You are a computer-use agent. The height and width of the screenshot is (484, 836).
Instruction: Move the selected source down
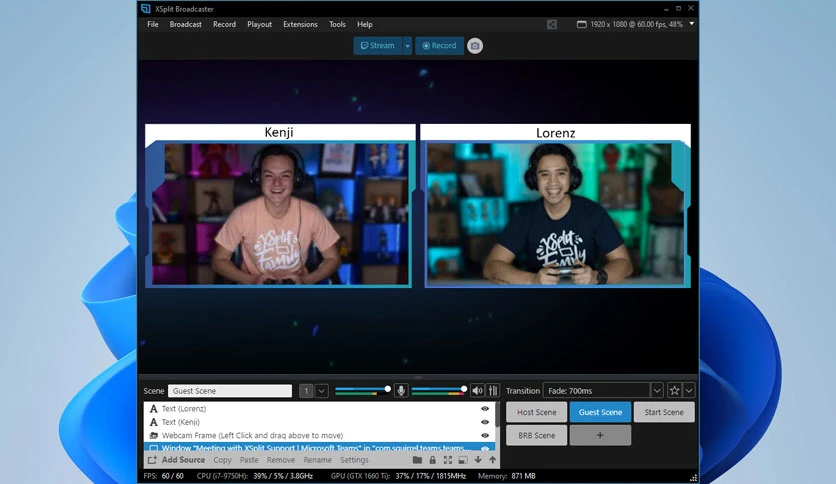478,459
